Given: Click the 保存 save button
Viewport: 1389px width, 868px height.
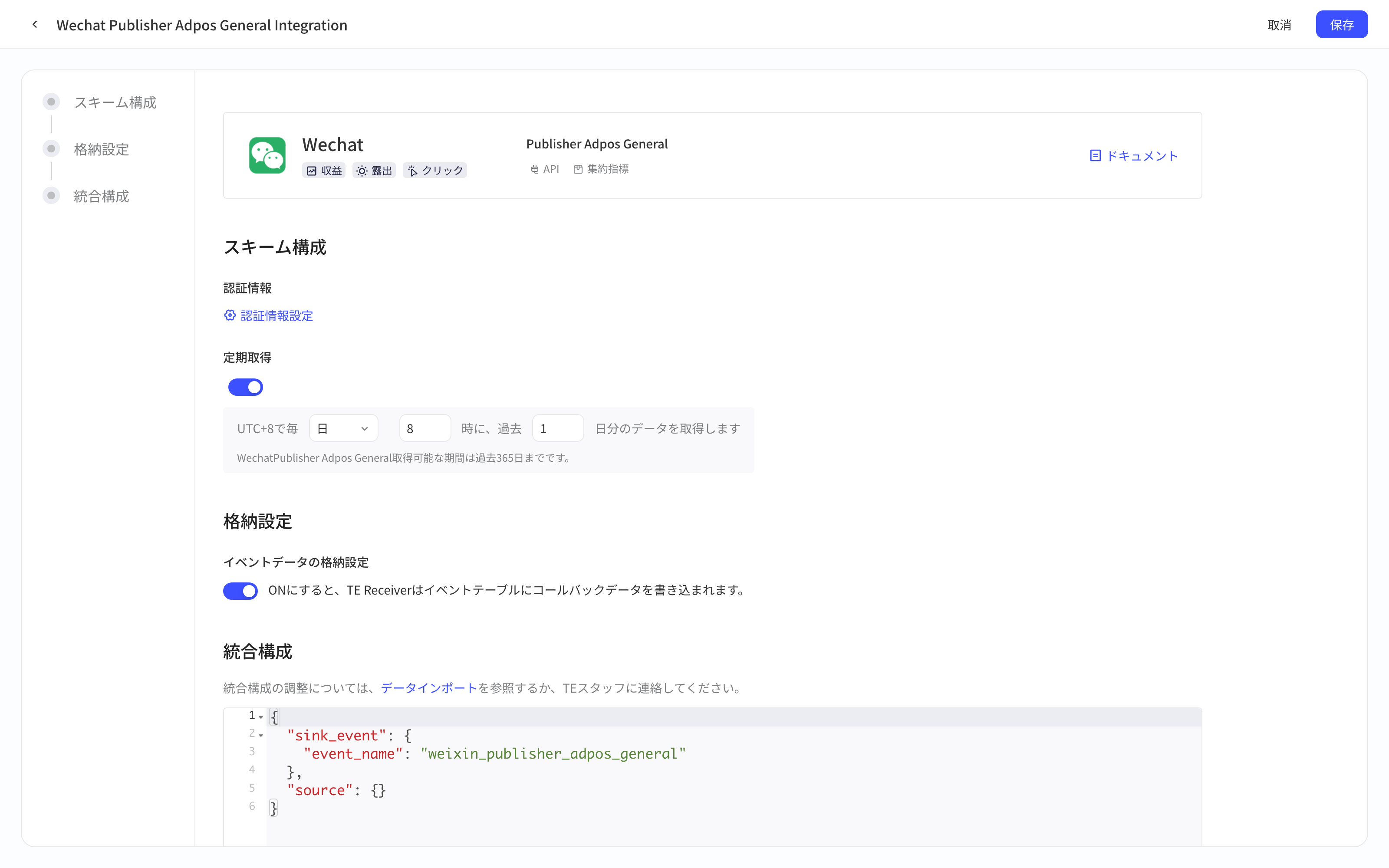Looking at the screenshot, I should click(1341, 25).
